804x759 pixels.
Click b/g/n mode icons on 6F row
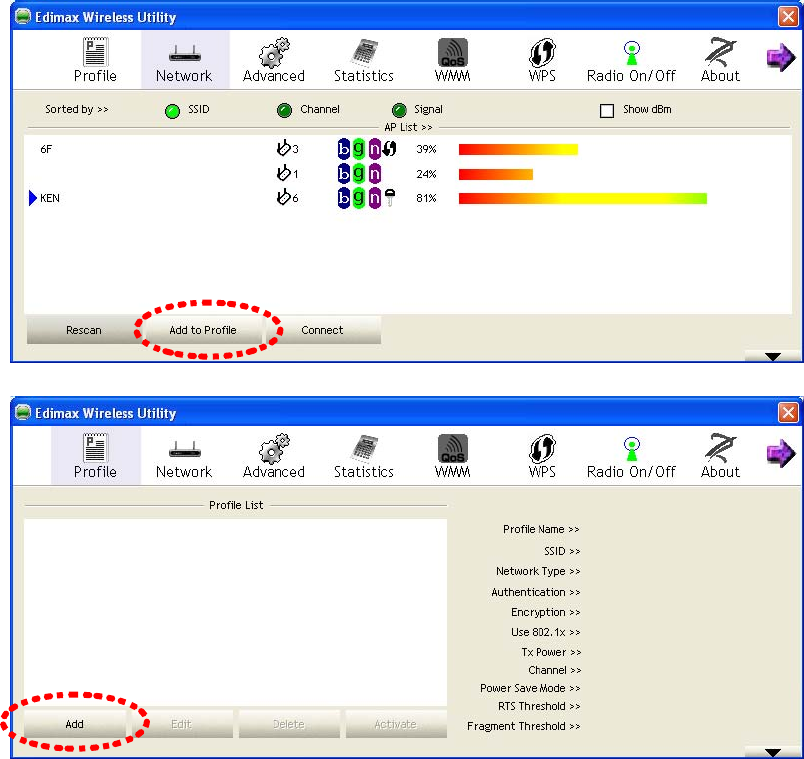(359, 149)
